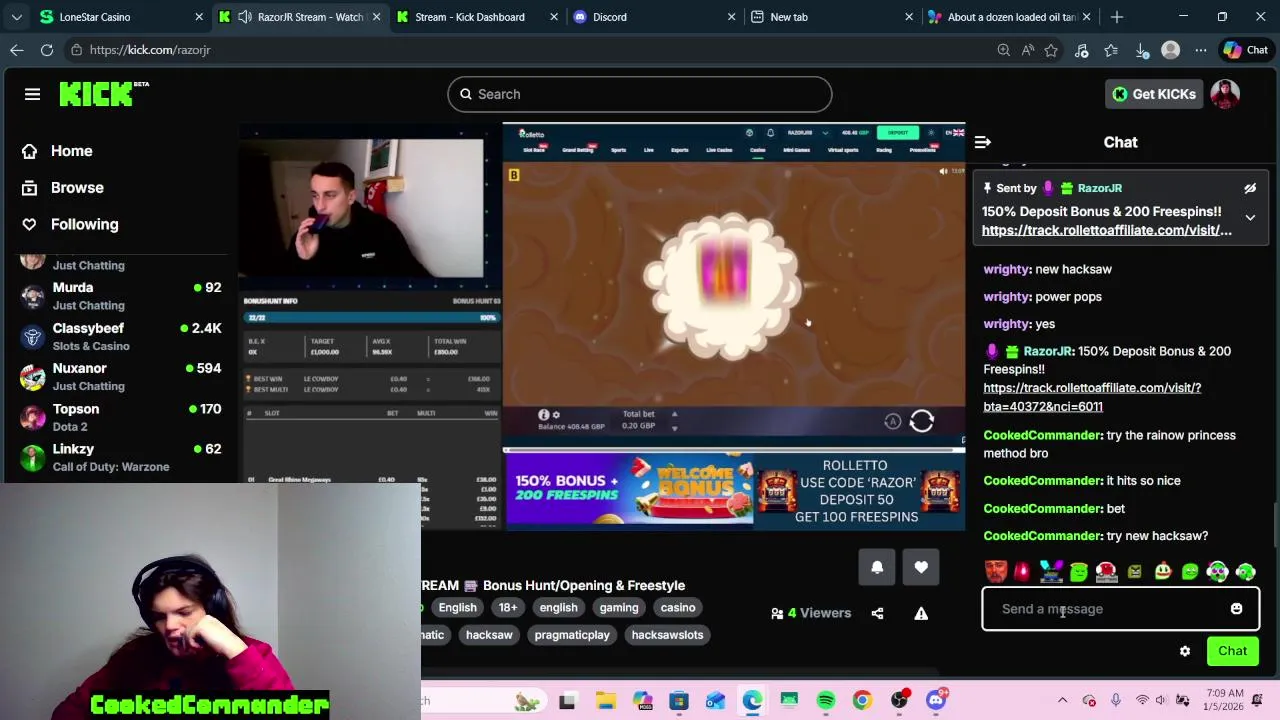Open browser zoom magnifier icon
Viewport: 1280px width, 720px height.
point(1003,50)
